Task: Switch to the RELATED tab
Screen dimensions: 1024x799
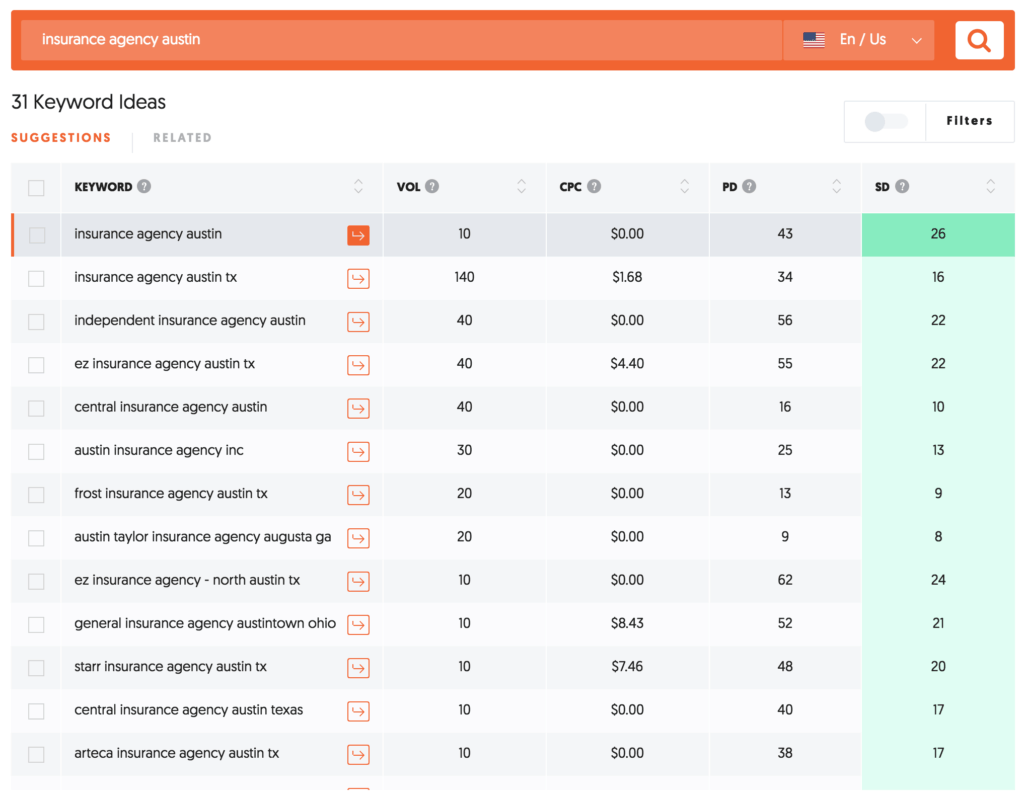Action: (182, 138)
